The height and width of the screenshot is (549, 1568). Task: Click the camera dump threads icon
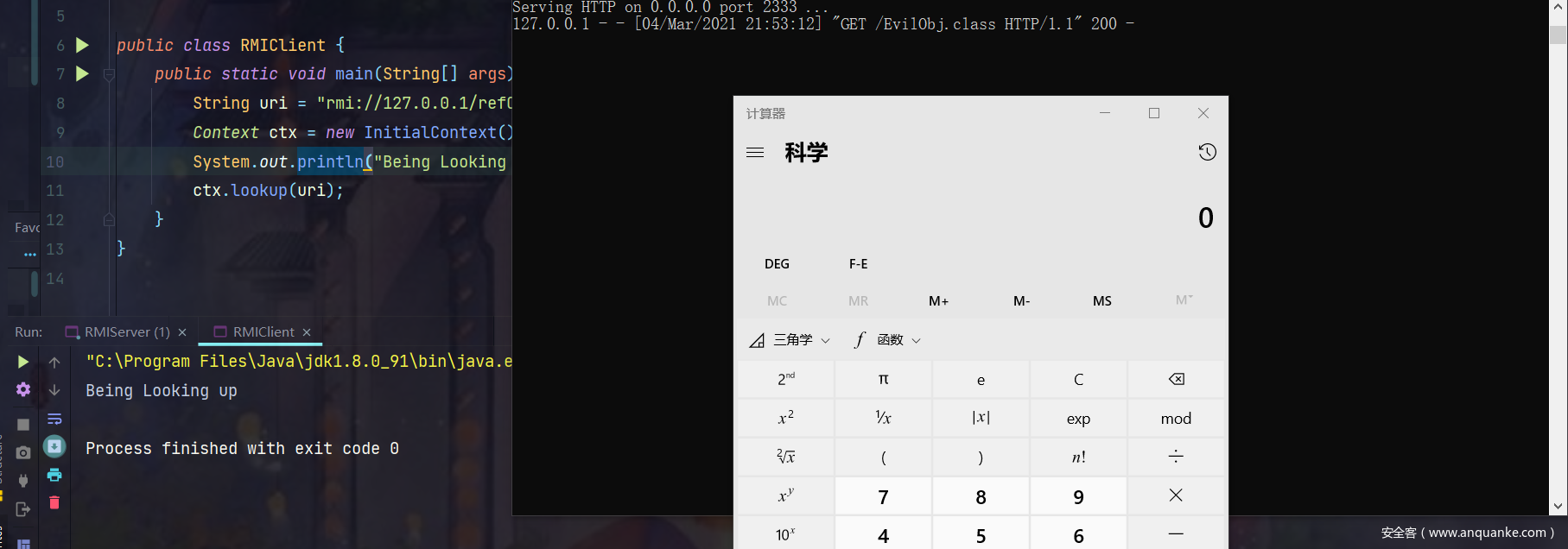pyautogui.click(x=23, y=452)
